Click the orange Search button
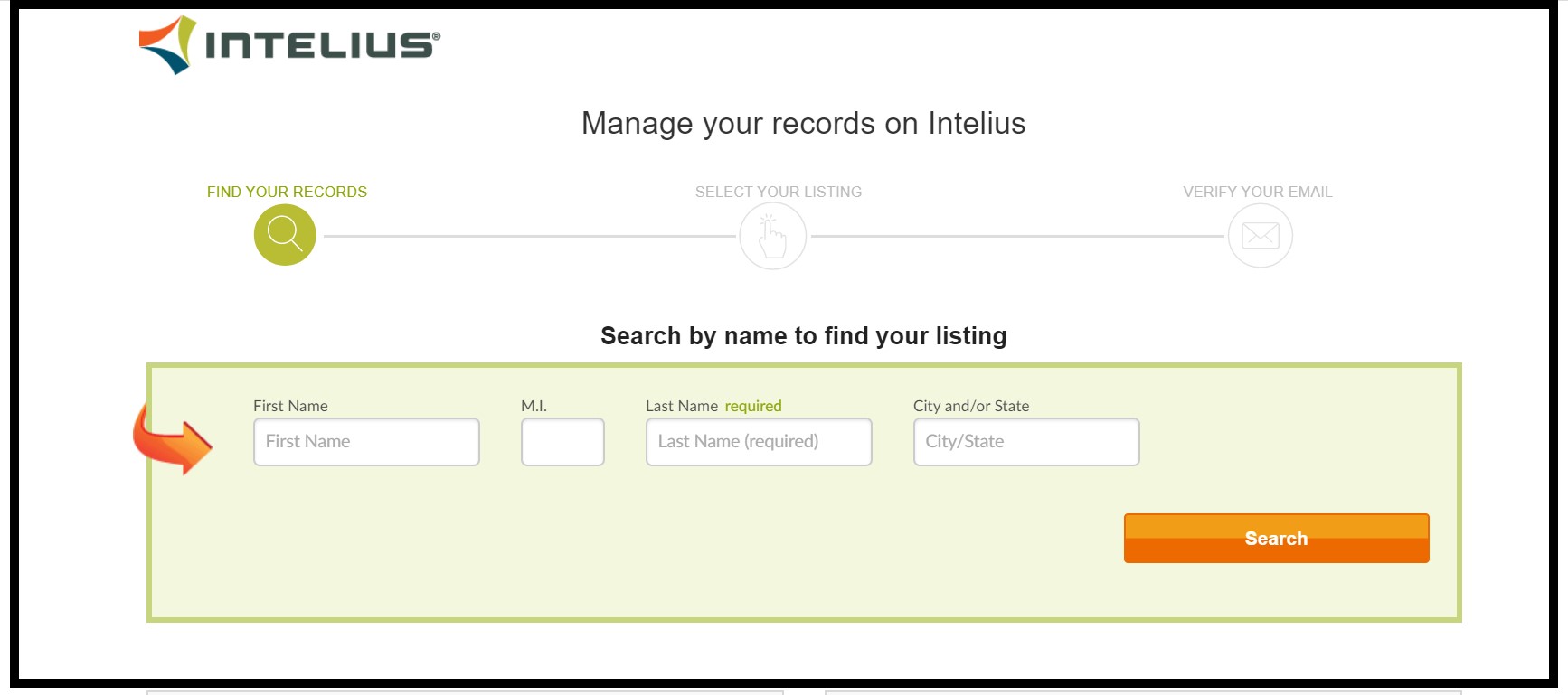The width and height of the screenshot is (1568, 695). click(x=1277, y=539)
